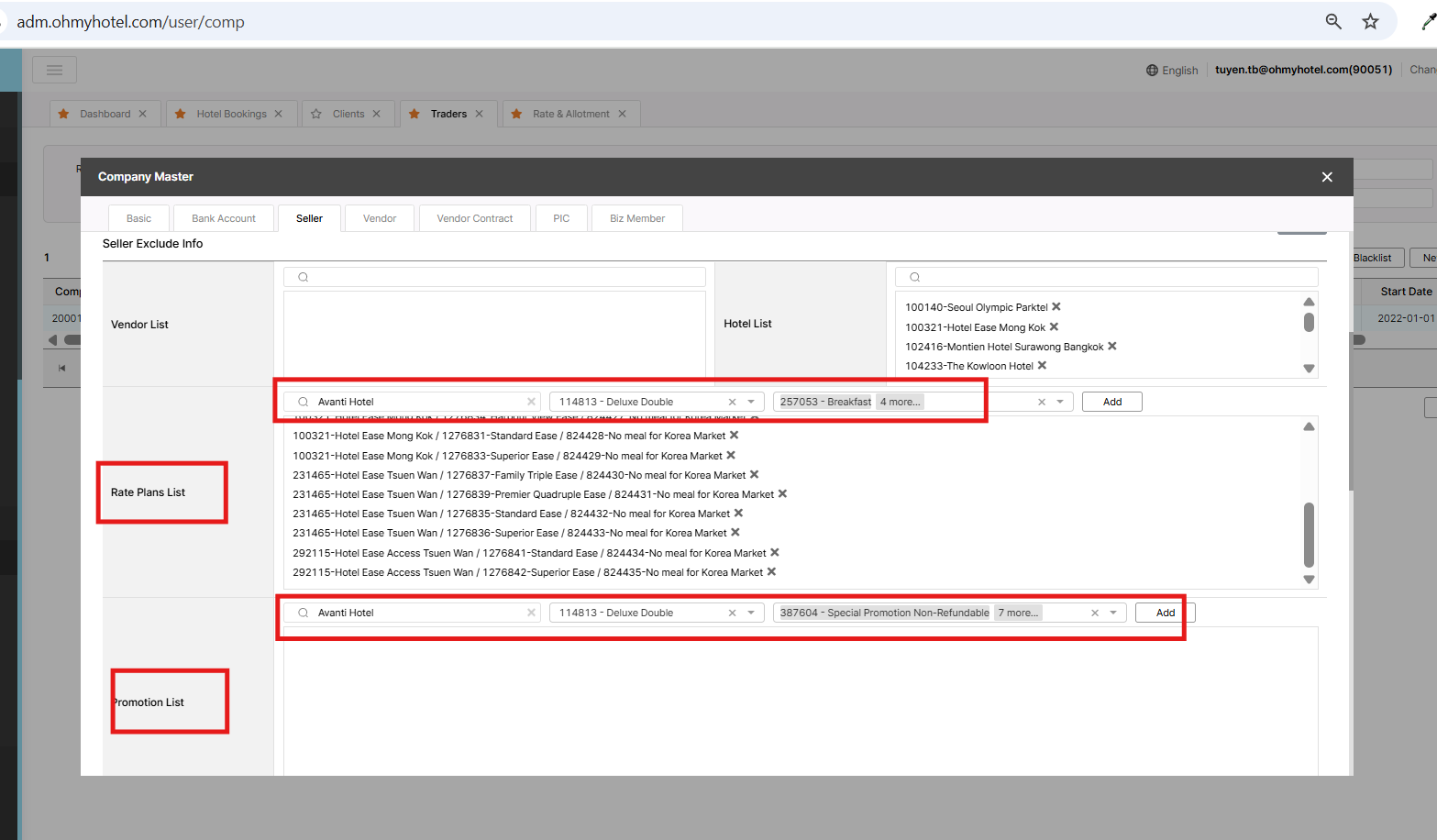Click Add button in Rate Plans row

click(x=1111, y=402)
